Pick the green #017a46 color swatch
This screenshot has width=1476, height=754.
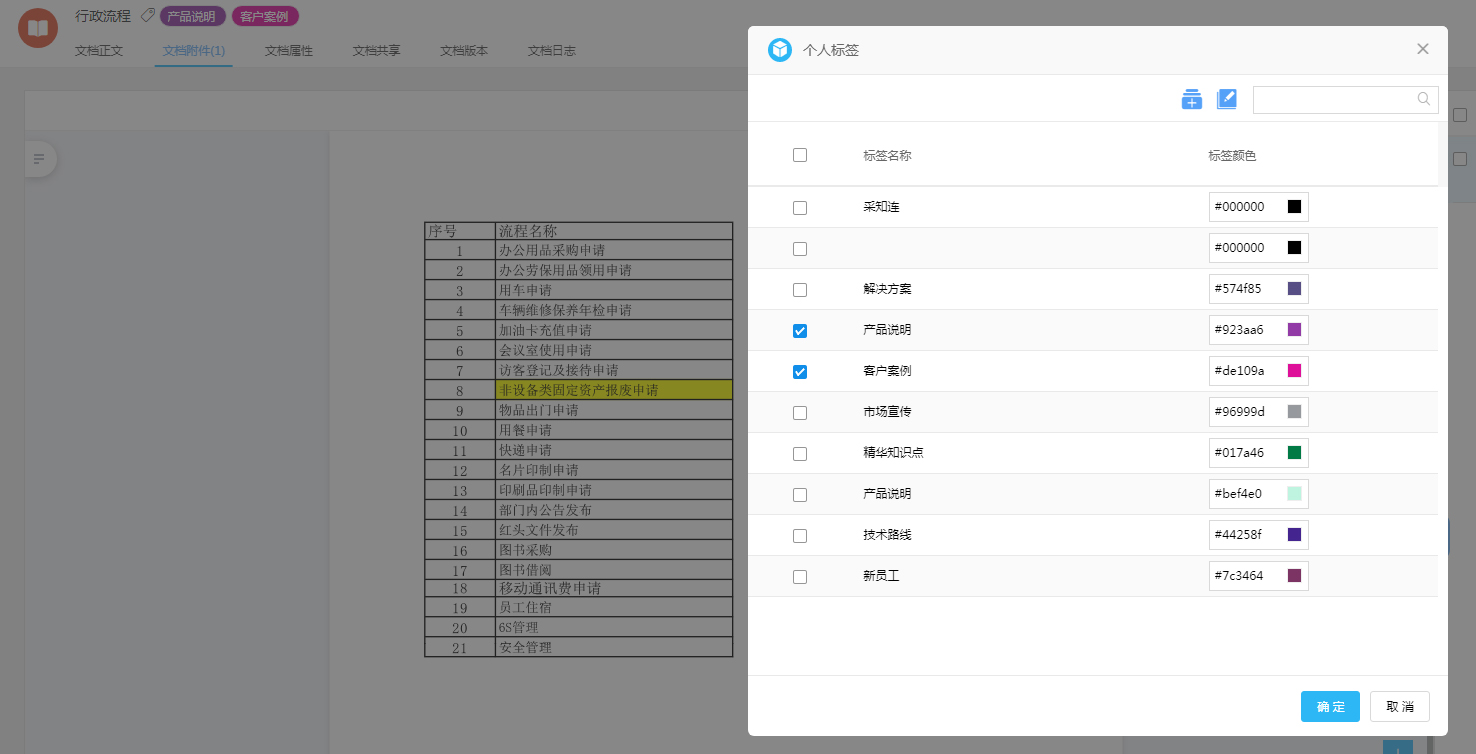click(x=1294, y=453)
